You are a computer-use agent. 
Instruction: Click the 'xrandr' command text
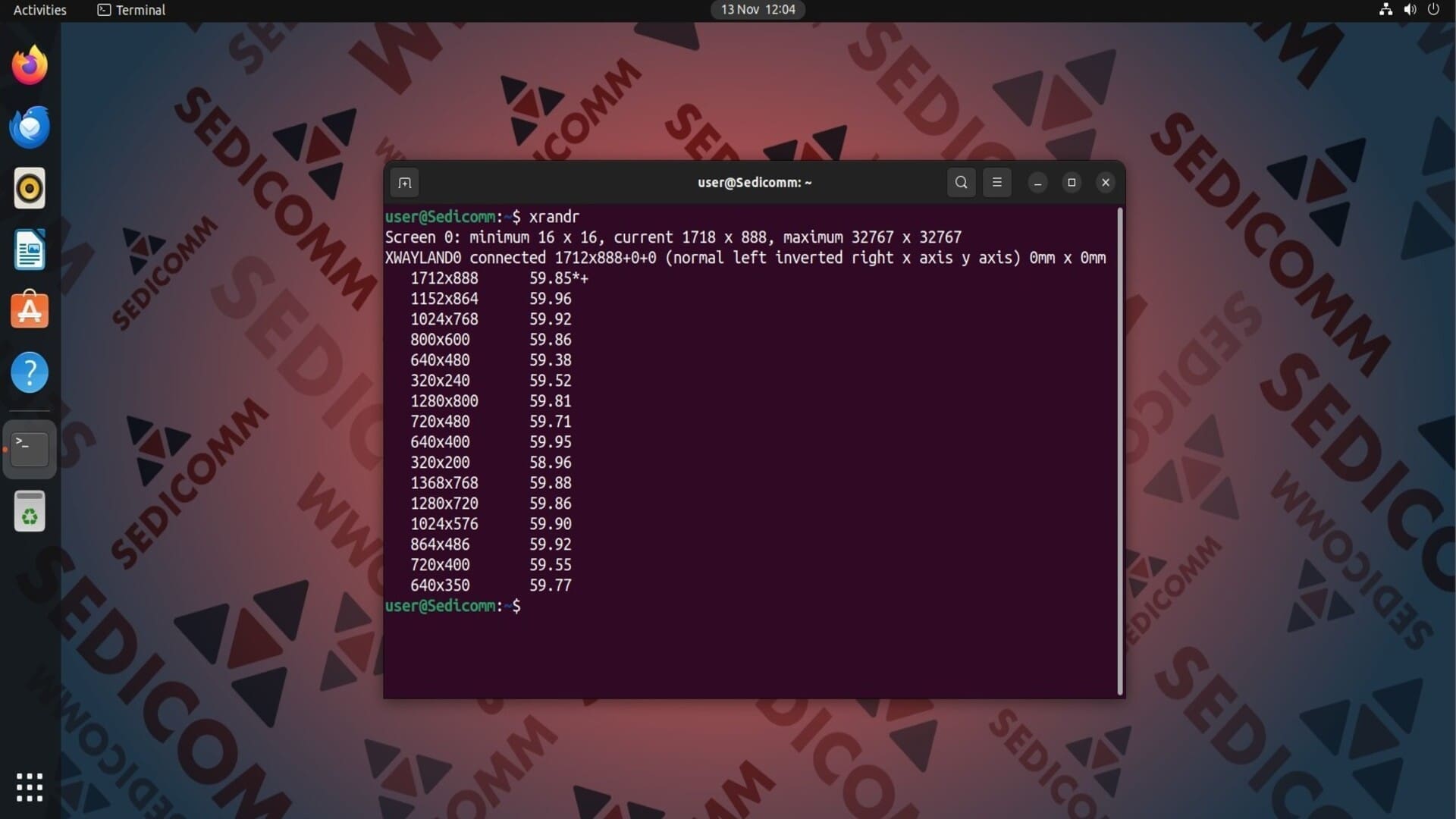click(x=554, y=217)
